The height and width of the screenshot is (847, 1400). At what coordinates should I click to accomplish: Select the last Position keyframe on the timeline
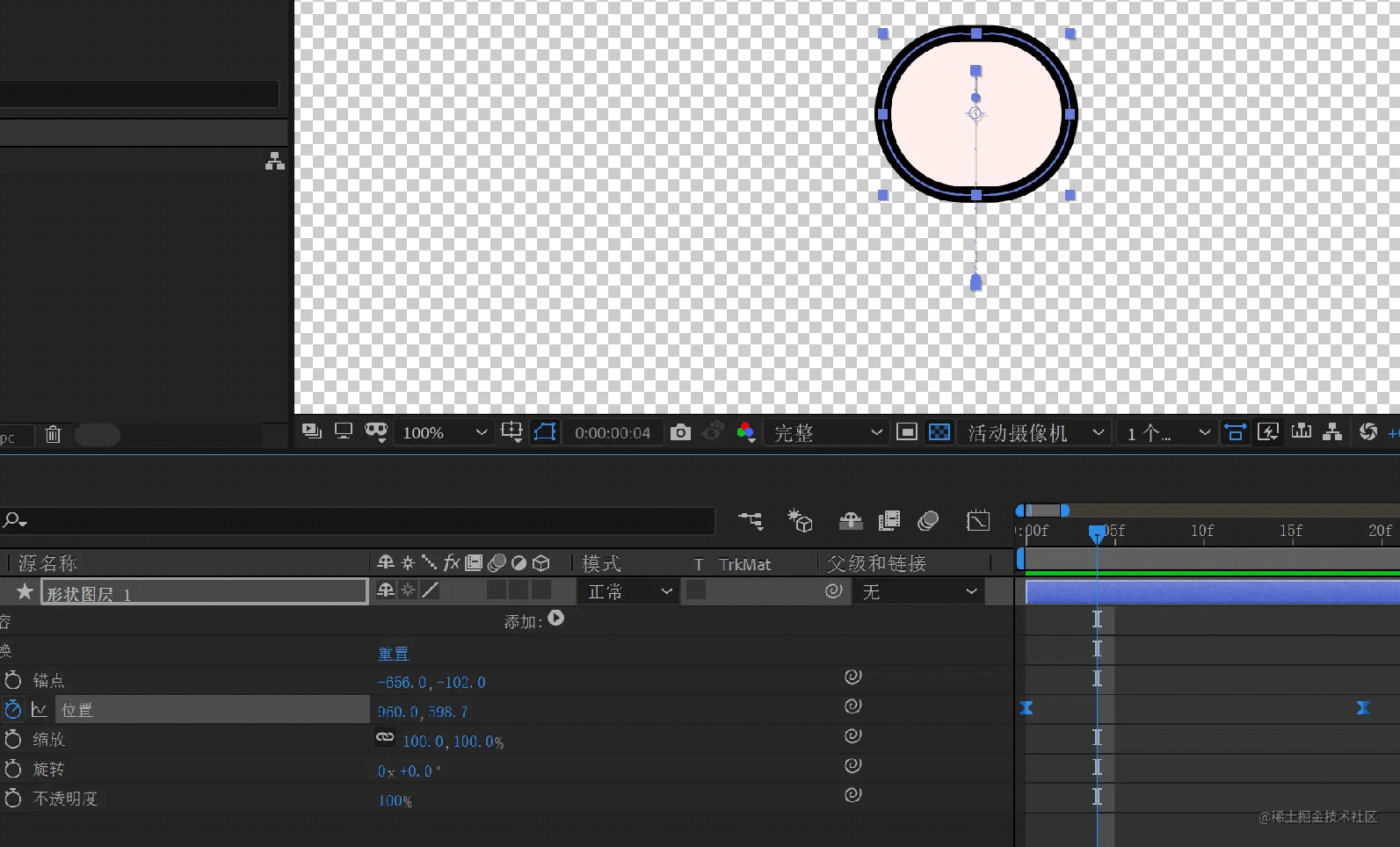(1363, 708)
